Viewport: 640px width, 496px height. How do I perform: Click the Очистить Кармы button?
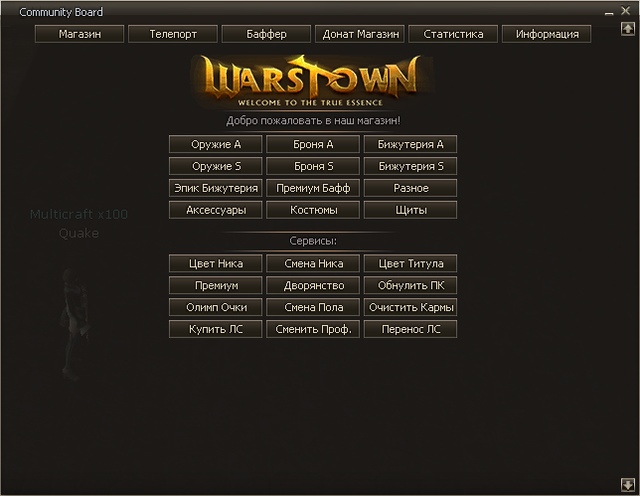coord(410,307)
